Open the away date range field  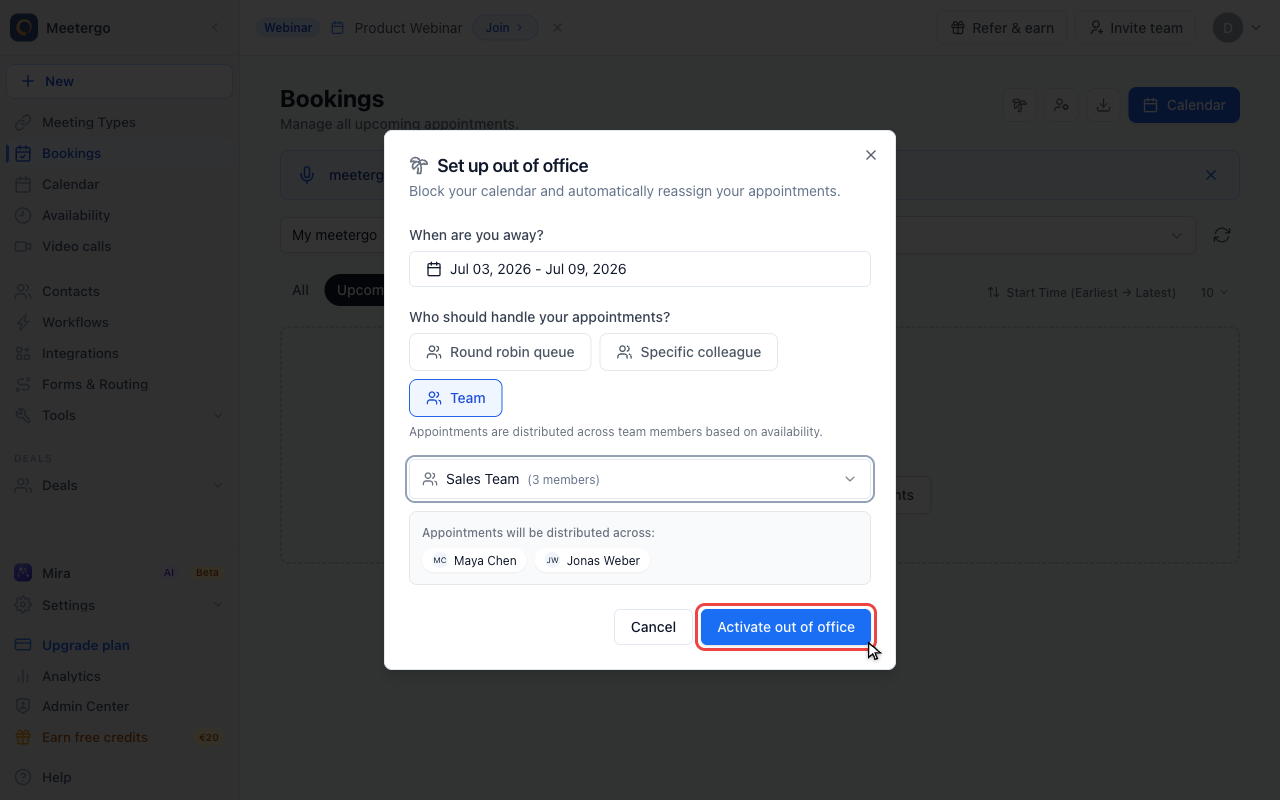[x=640, y=269]
